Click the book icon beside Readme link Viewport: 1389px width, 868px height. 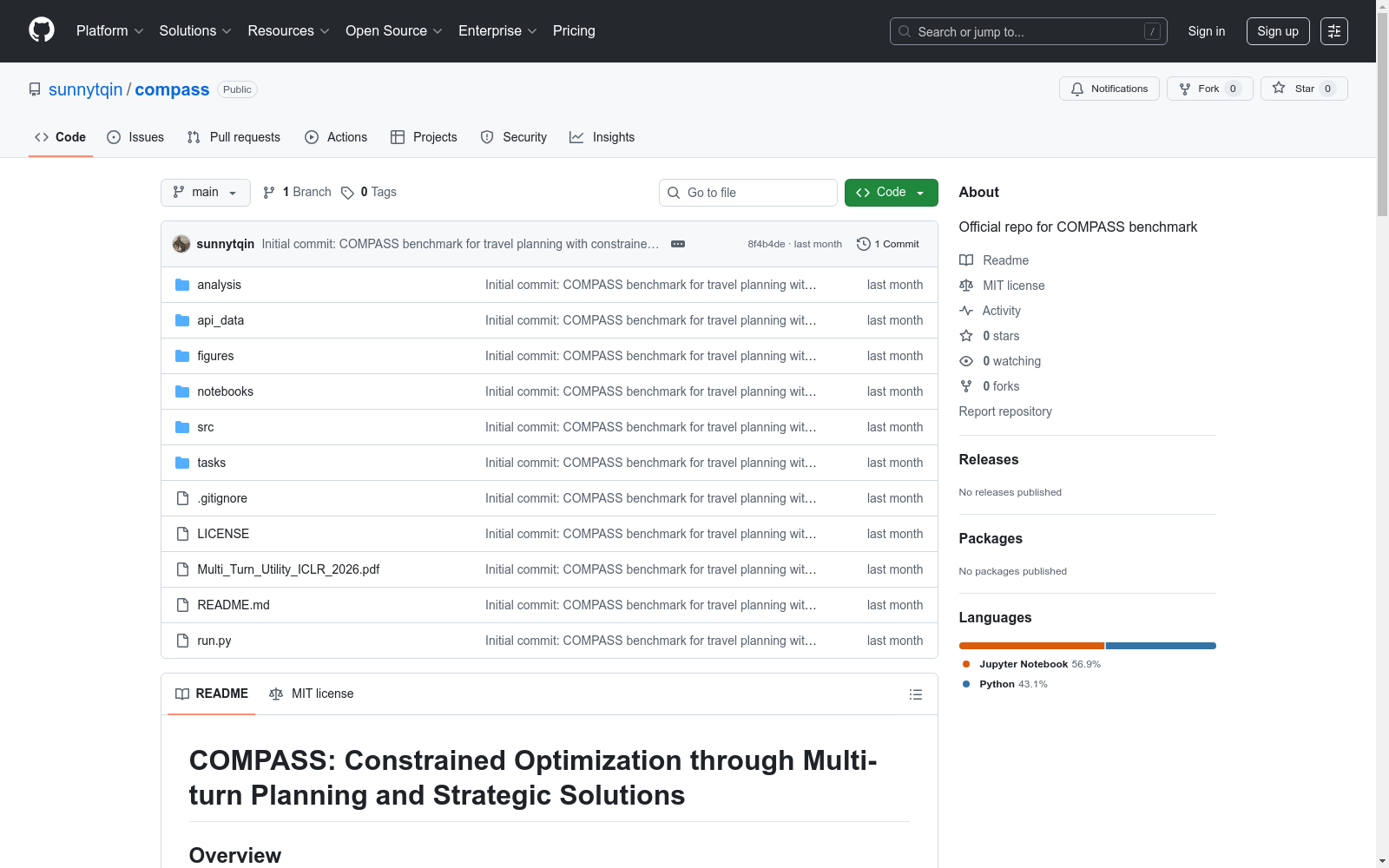pos(966,260)
